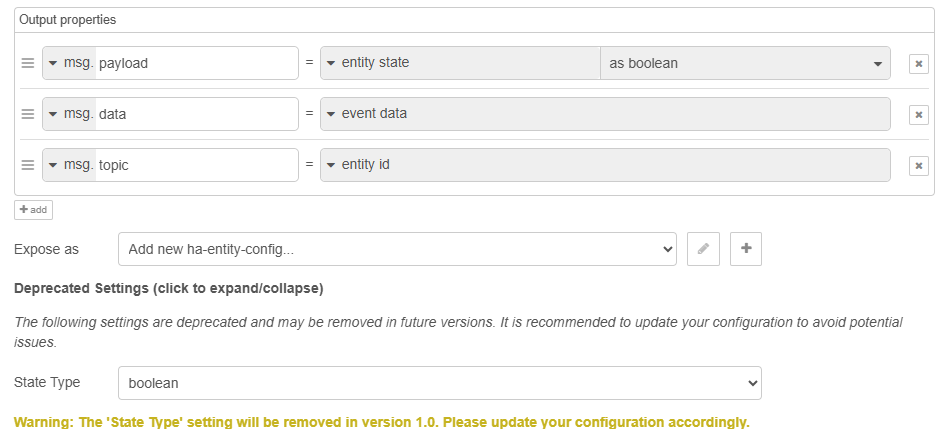Click the drag handle of data row
The width and height of the screenshot is (943, 429).
click(x=28, y=114)
